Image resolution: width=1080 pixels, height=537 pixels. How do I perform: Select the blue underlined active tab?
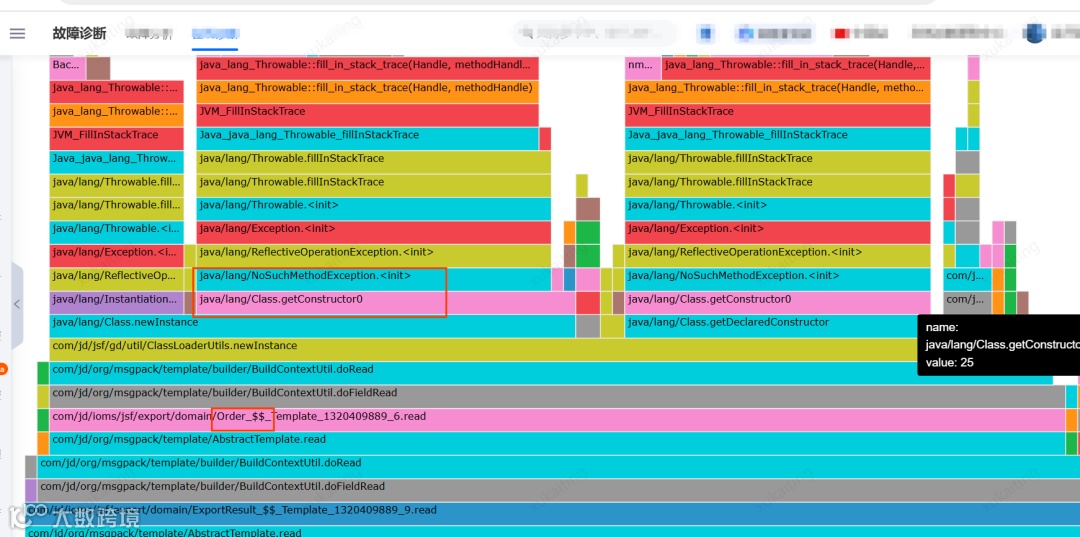[x=215, y=34]
